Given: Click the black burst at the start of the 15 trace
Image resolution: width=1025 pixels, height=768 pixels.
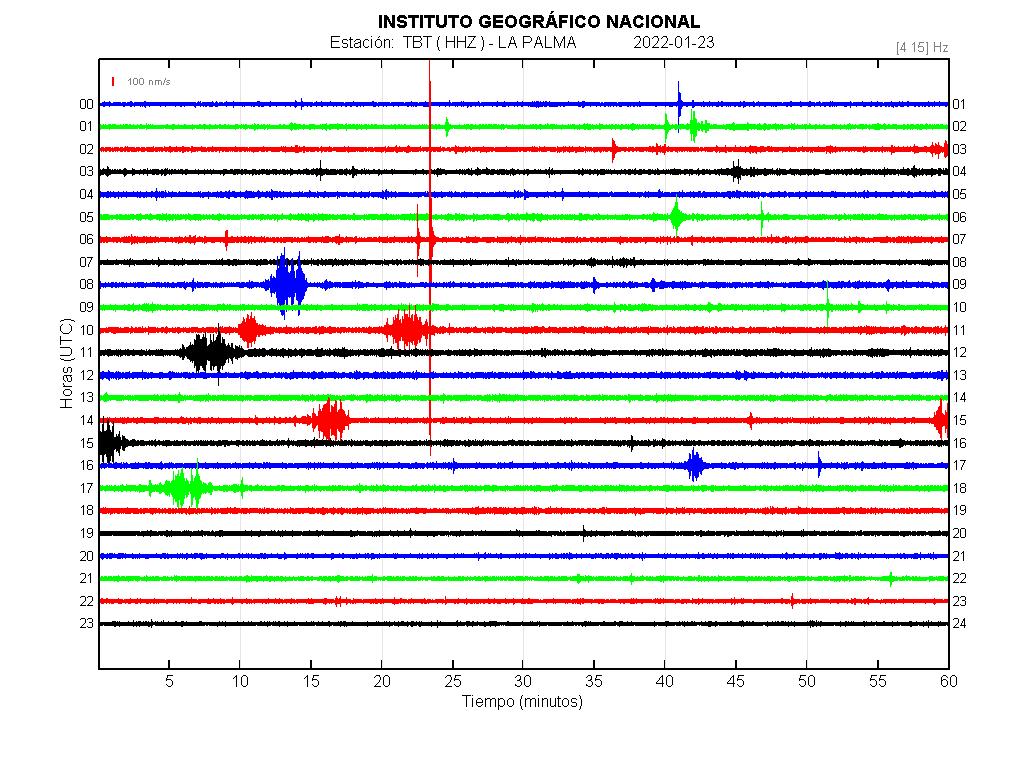Looking at the screenshot, I should [109, 443].
